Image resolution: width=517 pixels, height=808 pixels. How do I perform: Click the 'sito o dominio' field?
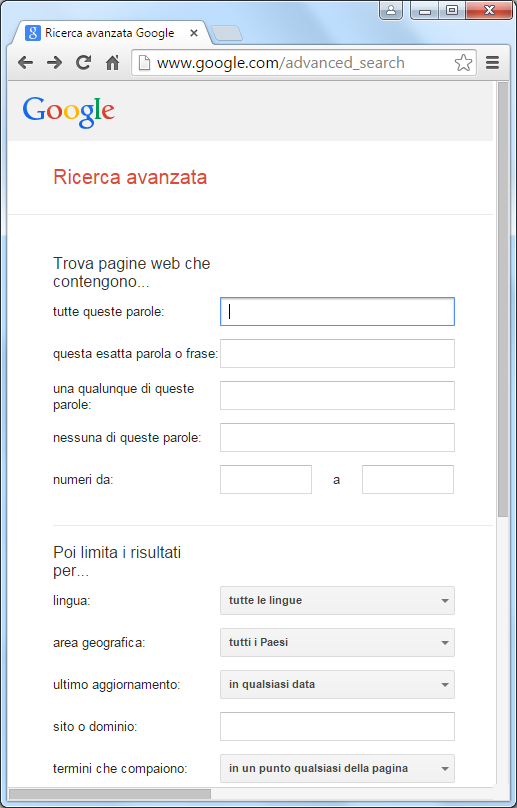point(337,727)
